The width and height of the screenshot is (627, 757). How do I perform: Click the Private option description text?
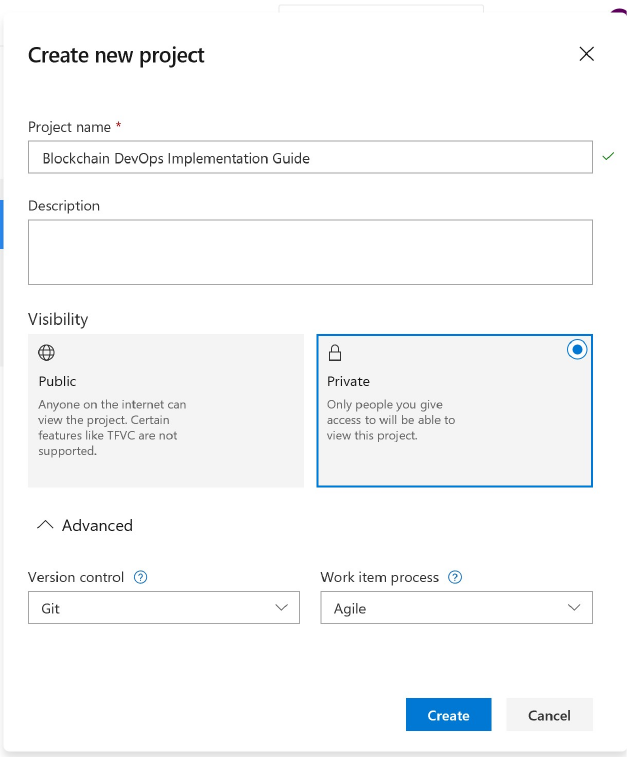391,420
